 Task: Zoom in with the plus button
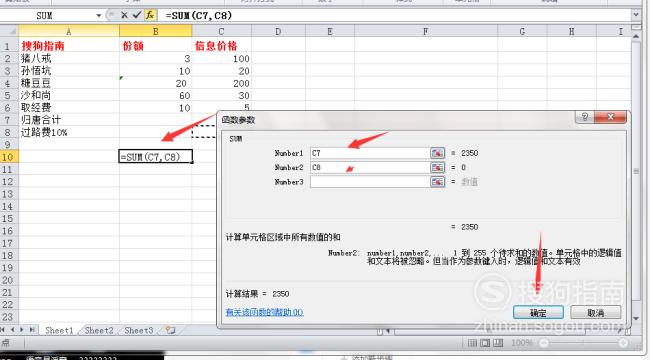(623, 343)
